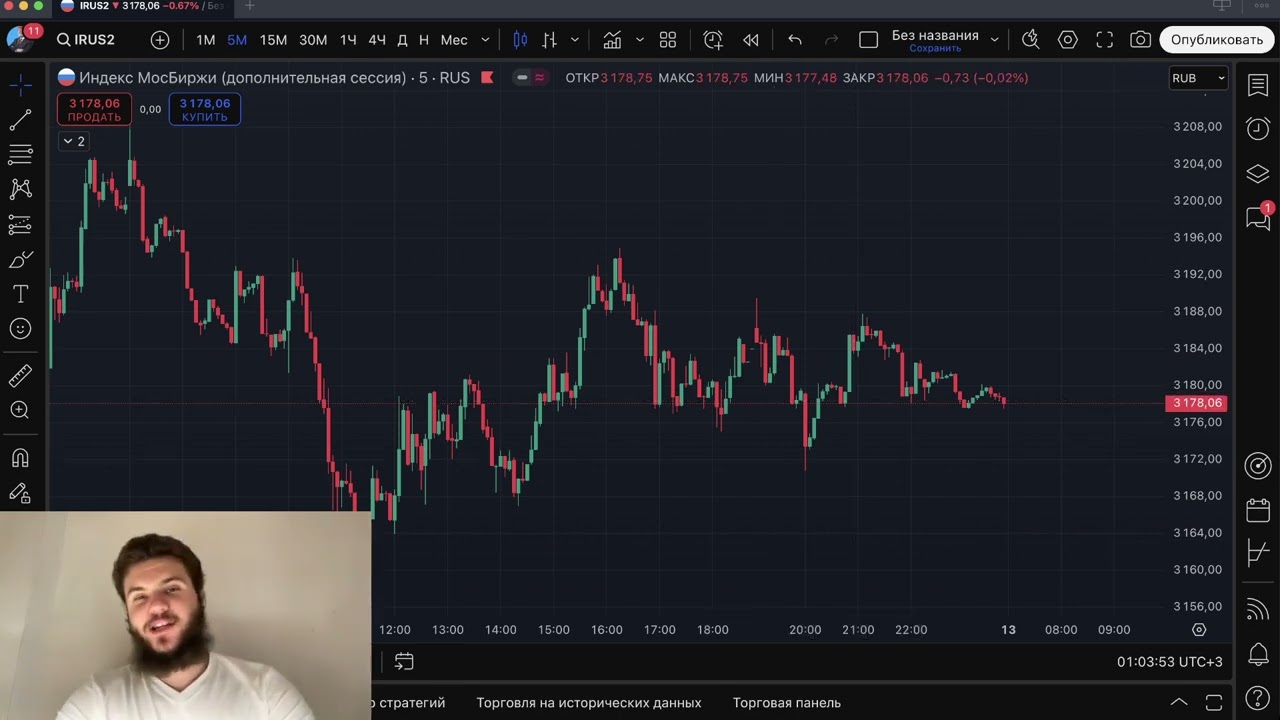Open the chart patterns tool
The height and width of the screenshot is (720, 1280).
[x=20, y=189]
